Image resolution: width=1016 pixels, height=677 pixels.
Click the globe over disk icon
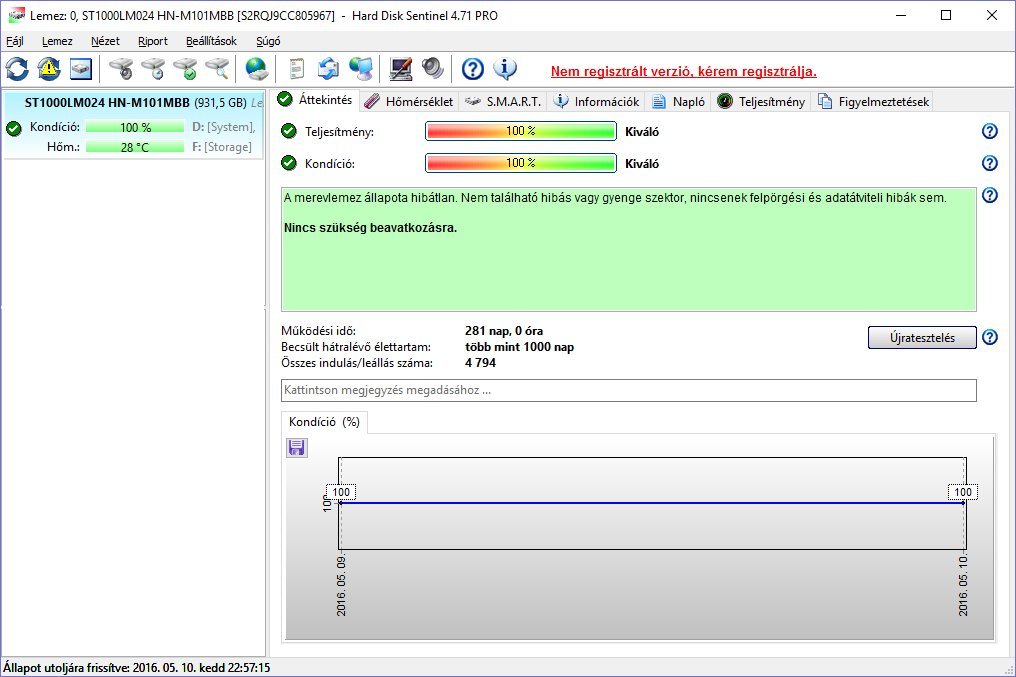pyautogui.click(x=257, y=69)
